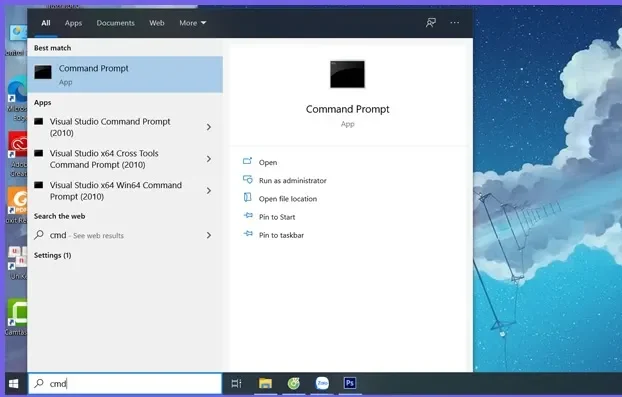Click Run as administrator
The width and height of the screenshot is (622, 397).
tap(293, 180)
